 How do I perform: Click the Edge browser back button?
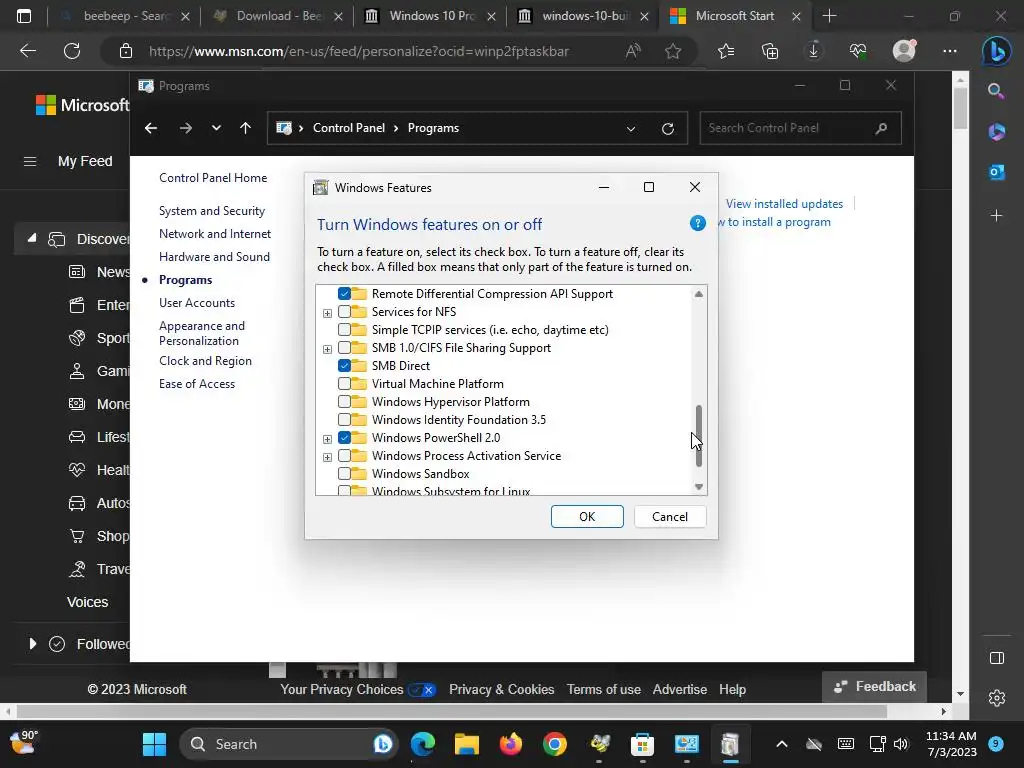(x=28, y=51)
